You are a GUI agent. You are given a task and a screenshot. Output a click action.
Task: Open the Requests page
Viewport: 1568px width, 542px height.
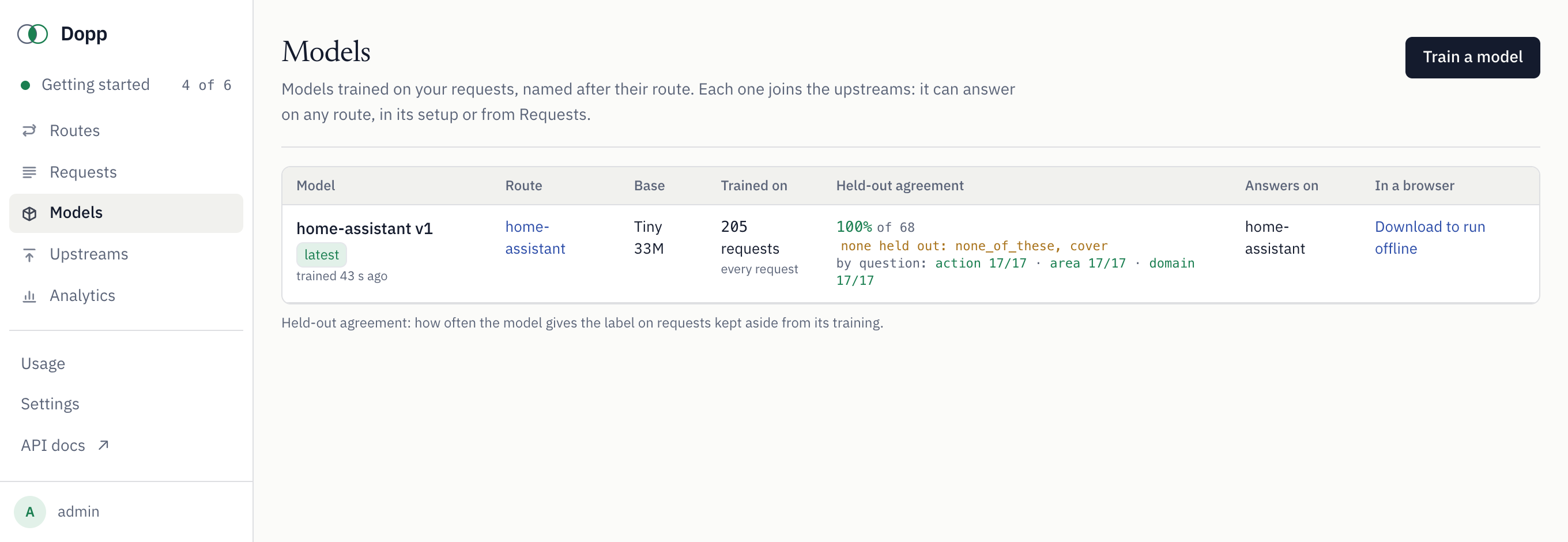tap(126, 172)
